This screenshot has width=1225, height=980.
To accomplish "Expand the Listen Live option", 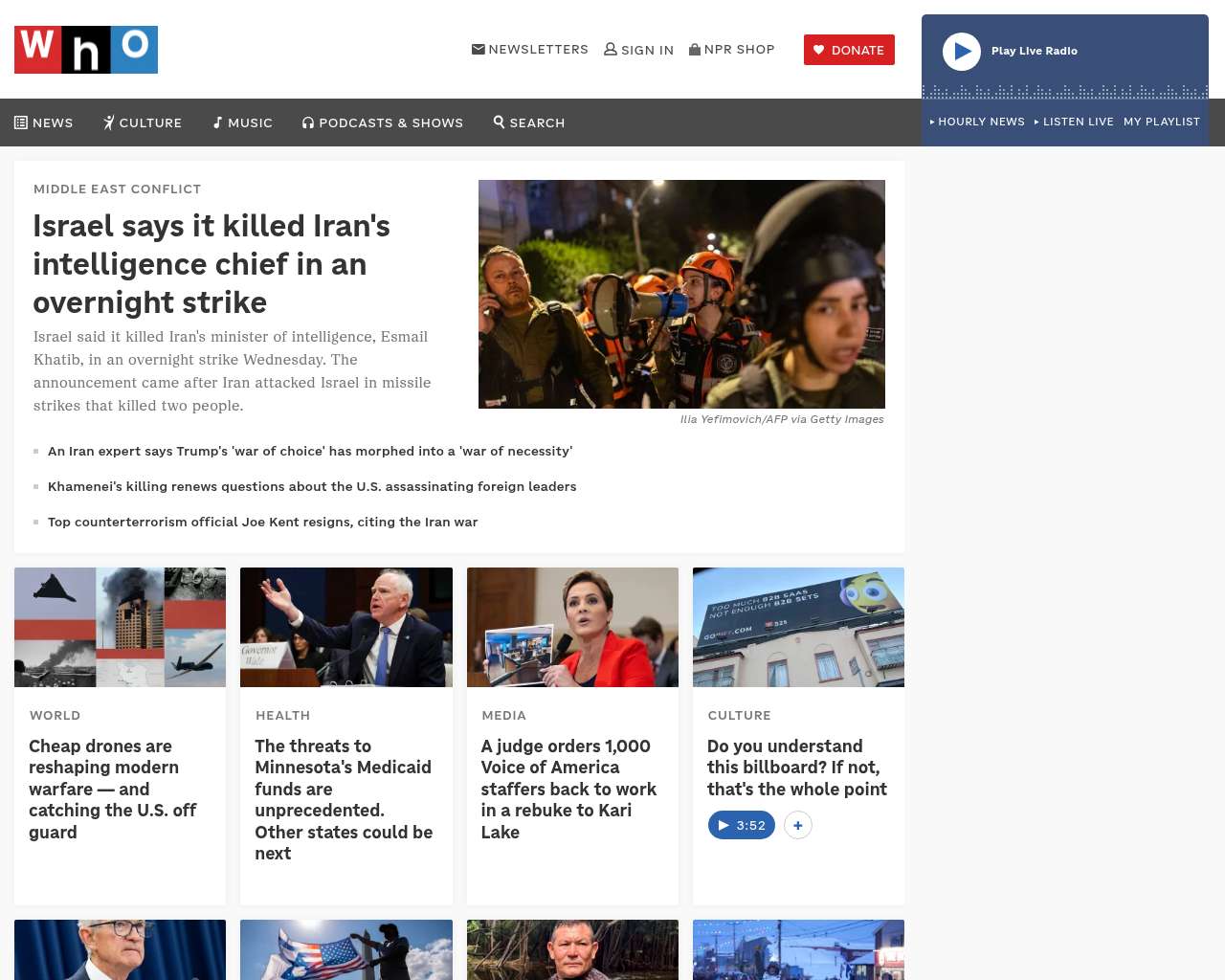I will [x=1074, y=122].
